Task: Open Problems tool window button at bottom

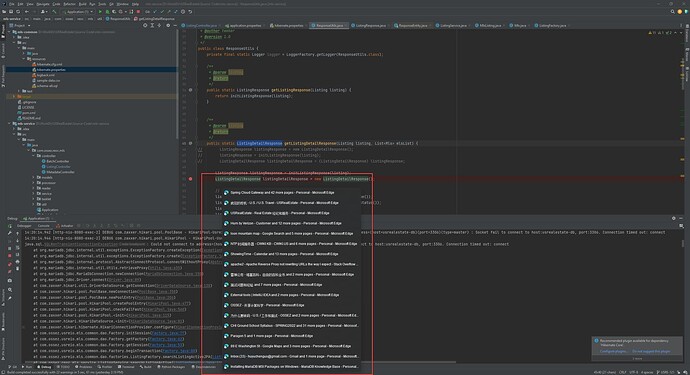Action: pyautogui.click(x=85, y=367)
